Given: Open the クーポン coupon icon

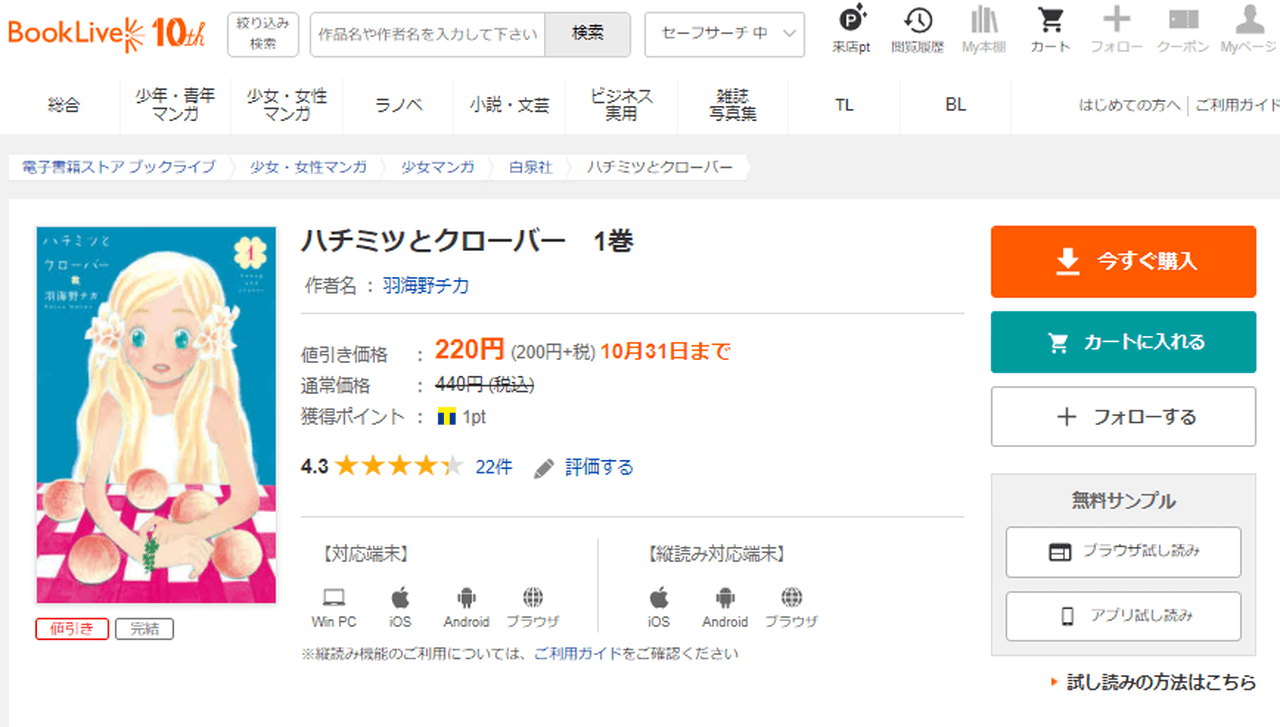Looking at the screenshot, I should pyautogui.click(x=1183, y=22).
